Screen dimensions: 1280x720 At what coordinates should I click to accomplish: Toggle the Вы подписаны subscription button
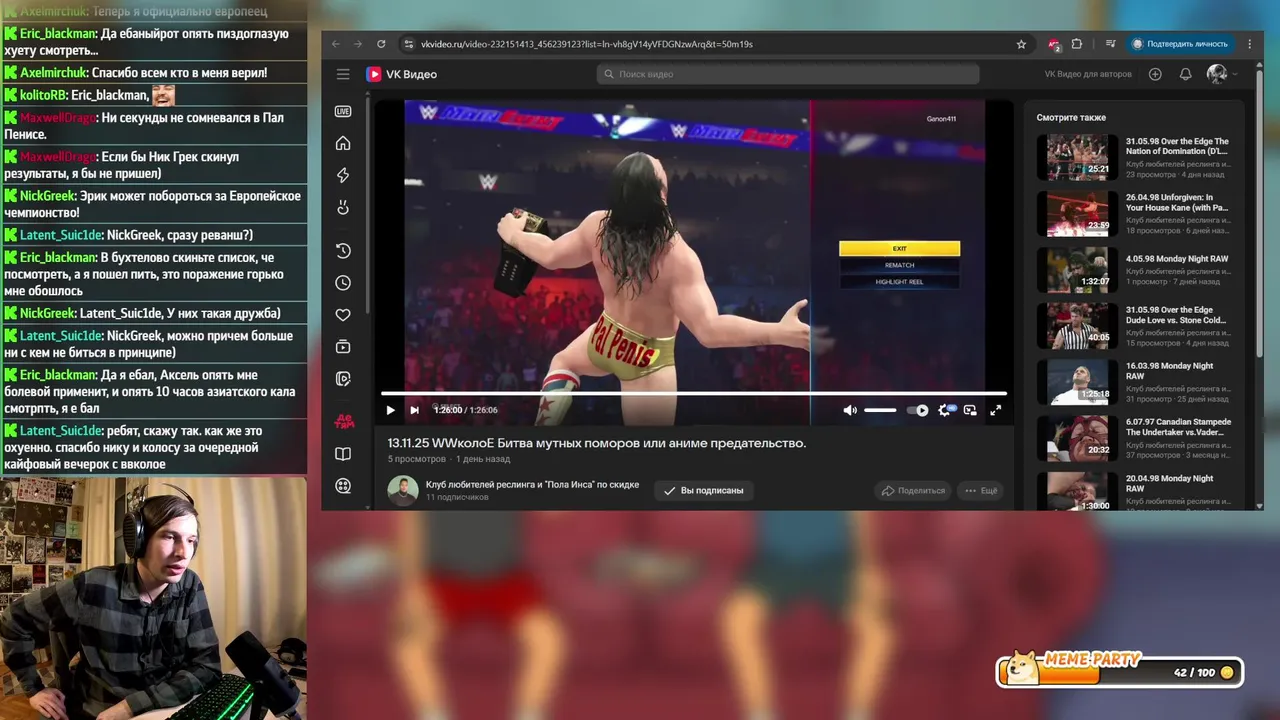(x=704, y=491)
